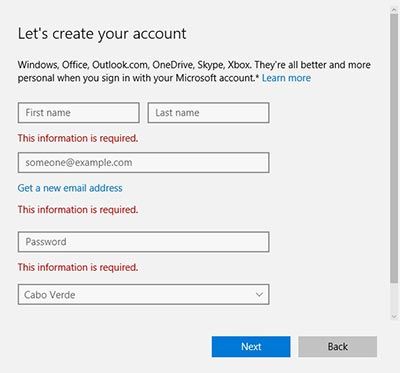Focus the someone@example.com email field
Viewport: 400px width, 373px height.
[x=143, y=163]
